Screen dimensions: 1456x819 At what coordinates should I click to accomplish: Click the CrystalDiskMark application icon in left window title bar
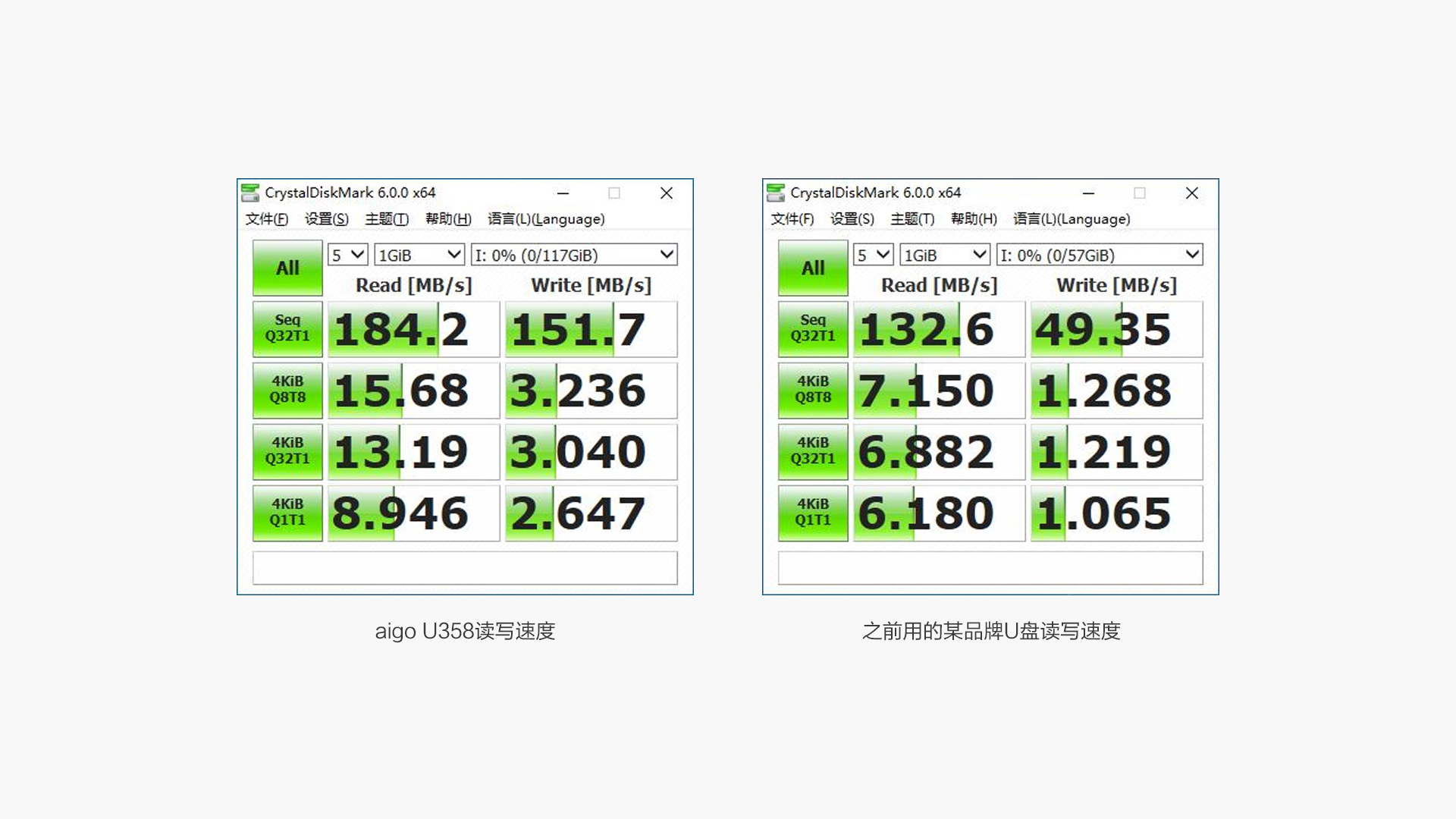pos(250,193)
